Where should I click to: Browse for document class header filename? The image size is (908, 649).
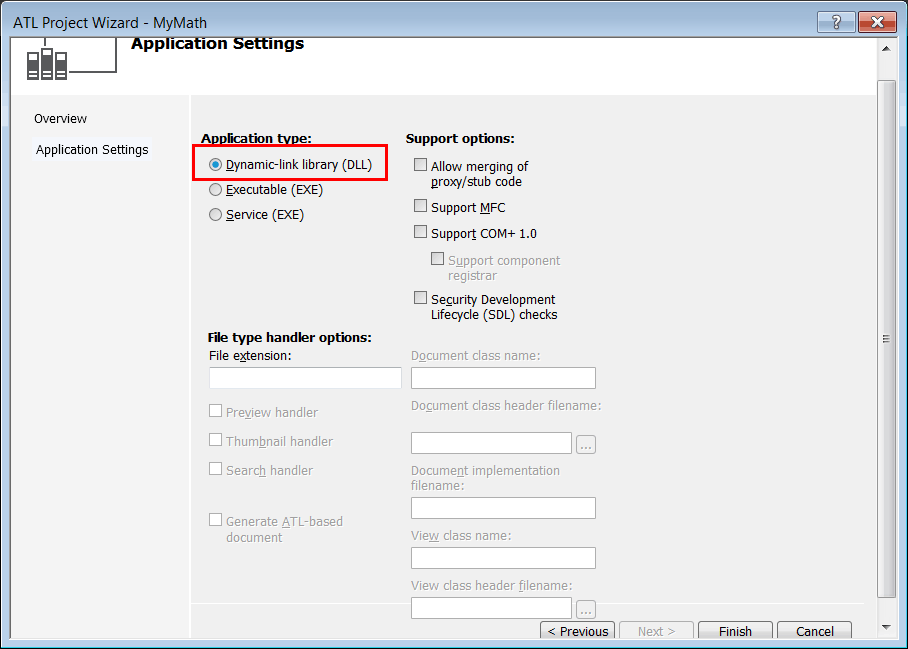coord(586,444)
